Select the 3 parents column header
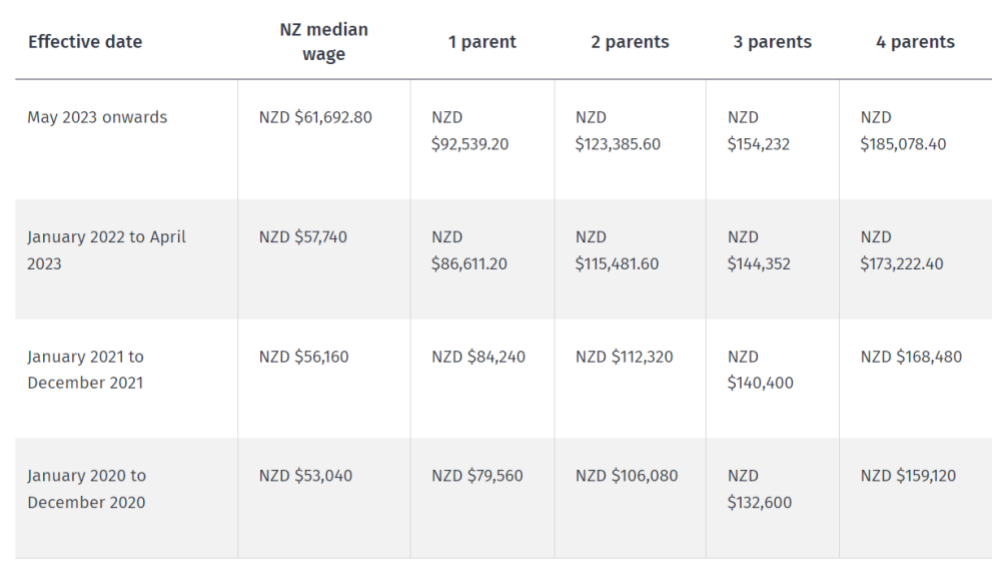Screen dimensions: 1008x572 772,42
